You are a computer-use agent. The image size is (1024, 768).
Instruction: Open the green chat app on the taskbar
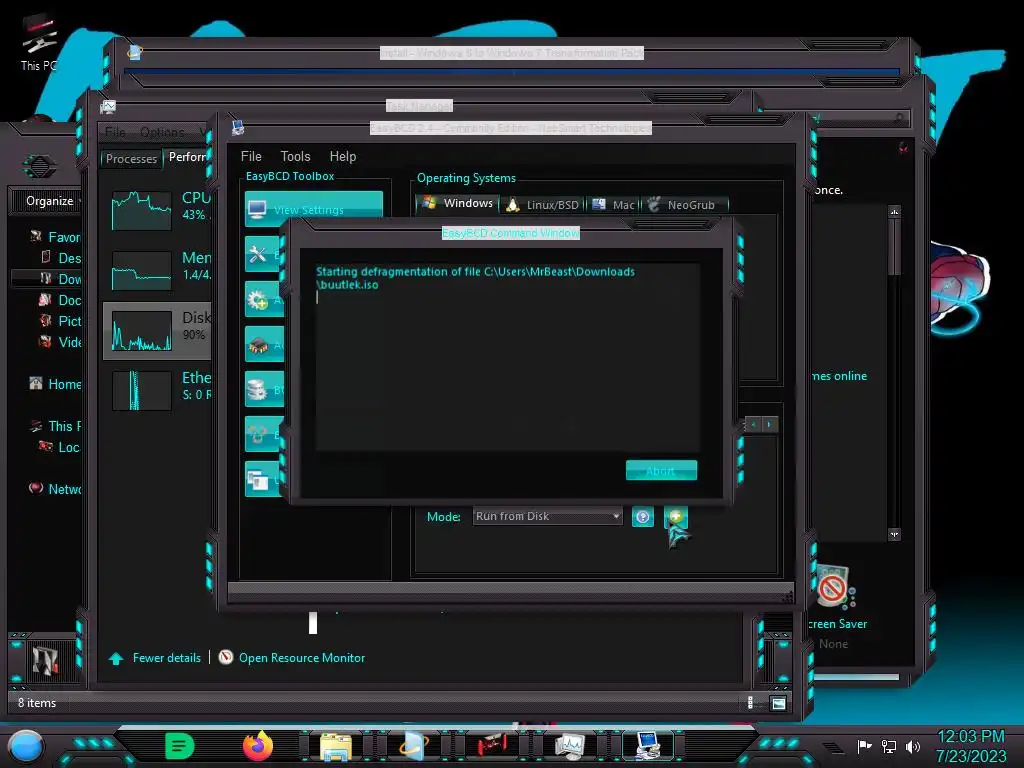click(180, 746)
